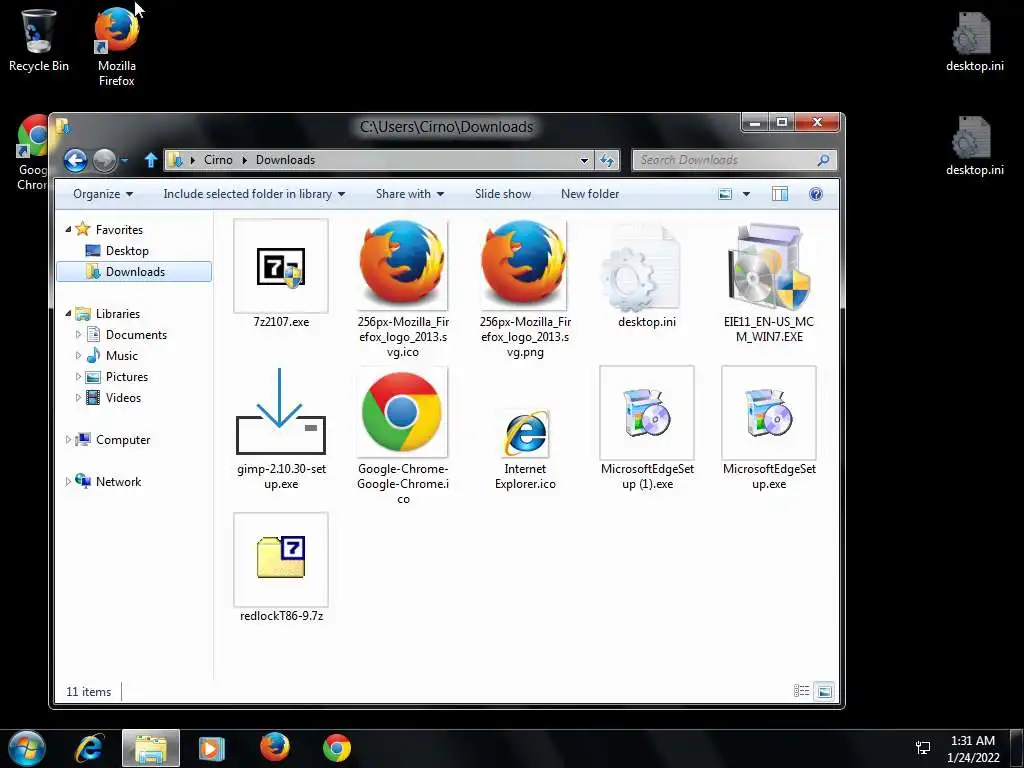Screen dimensions: 1024x768
Task: Select Network in the navigation pane
Action: point(108,481)
